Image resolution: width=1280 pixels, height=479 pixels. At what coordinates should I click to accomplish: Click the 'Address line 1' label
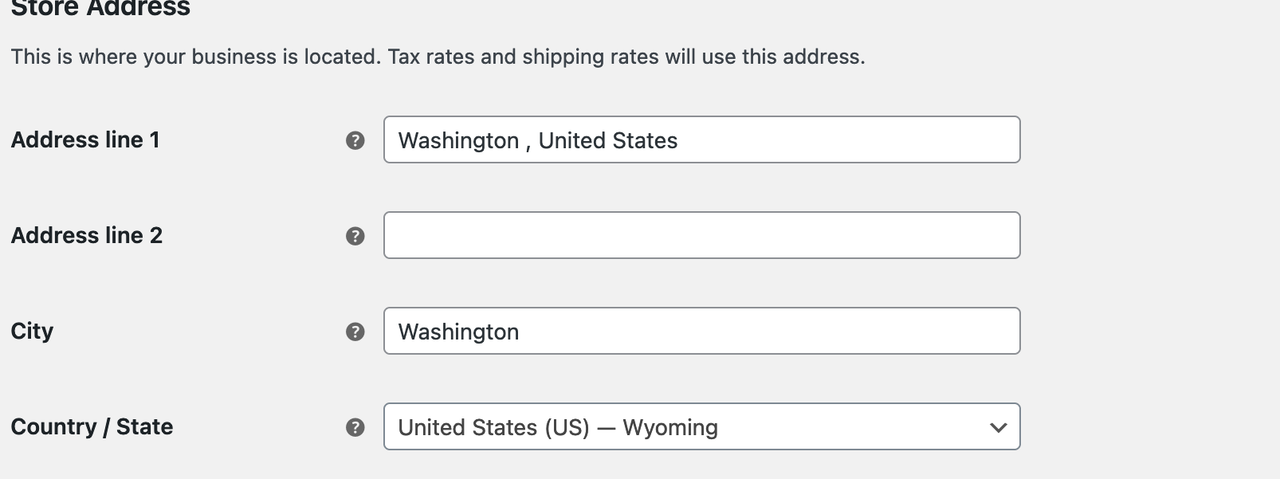(85, 140)
